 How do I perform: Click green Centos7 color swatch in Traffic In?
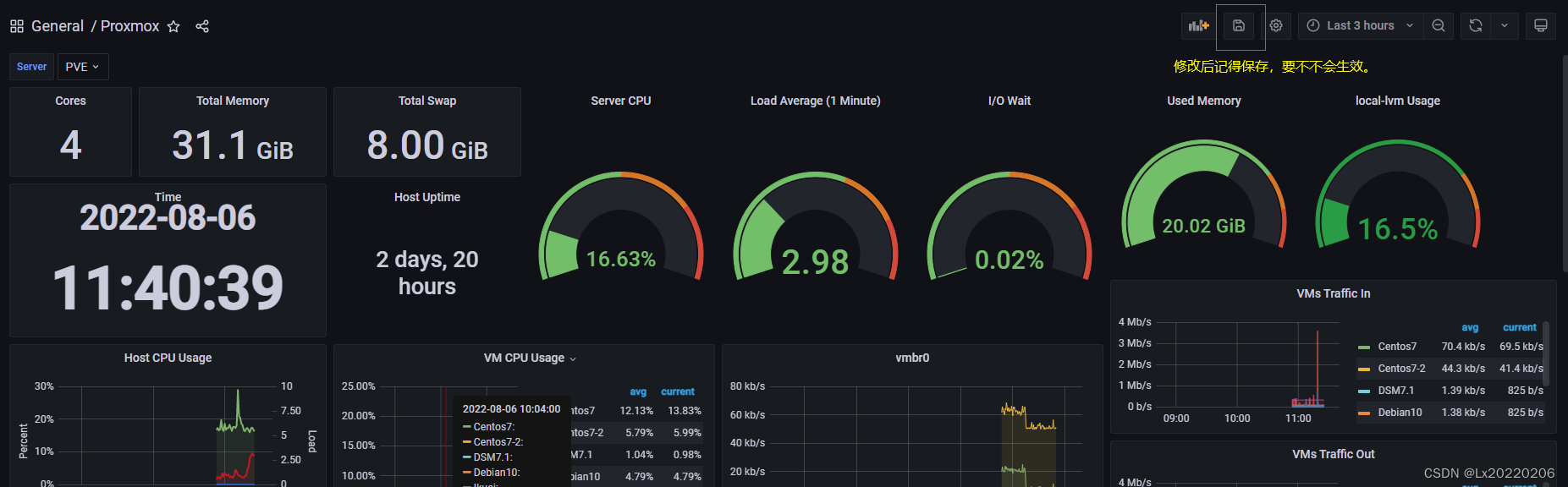tap(1363, 347)
